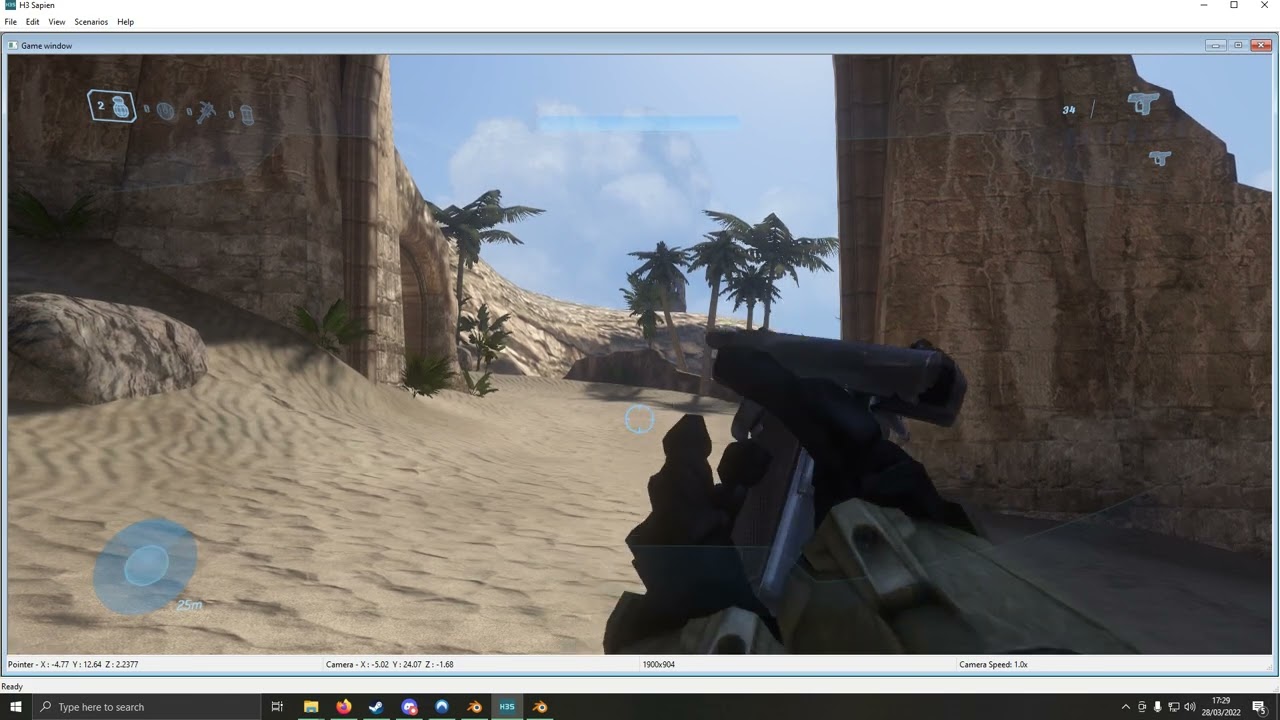Open the View menu
Viewport: 1280px width, 720px height.
tap(57, 22)
